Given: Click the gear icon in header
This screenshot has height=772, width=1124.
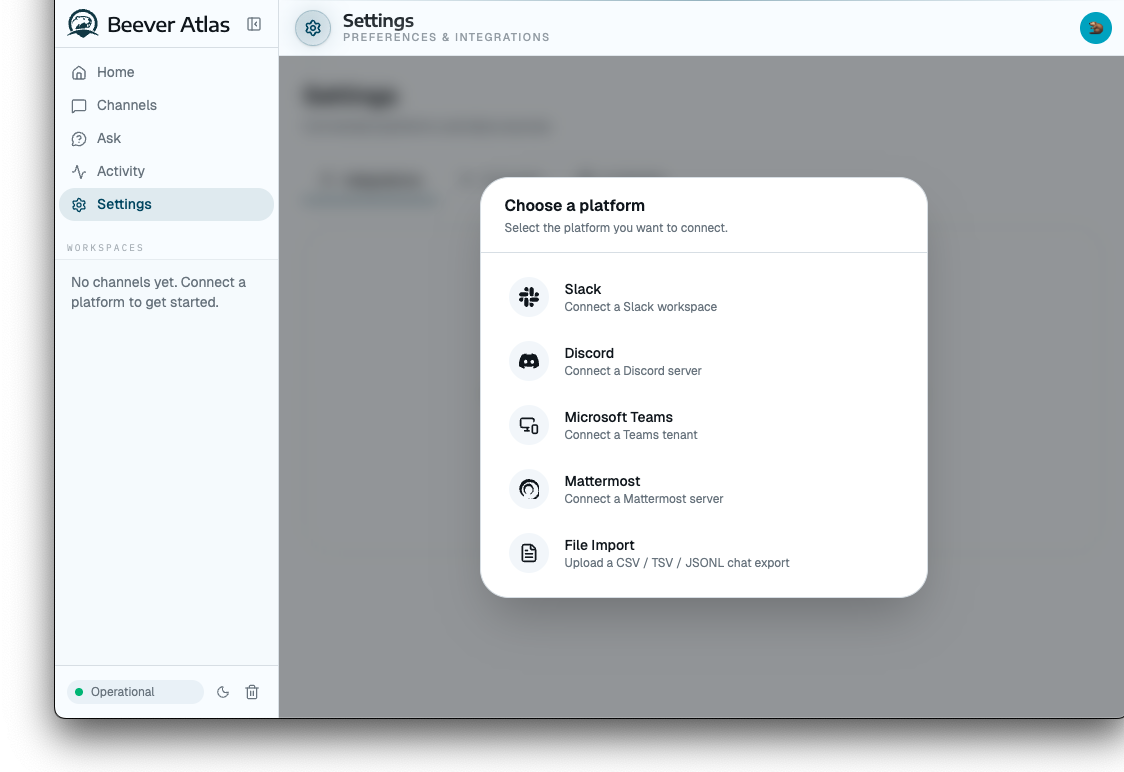Looking at the screenshot, I should (313, 28).
